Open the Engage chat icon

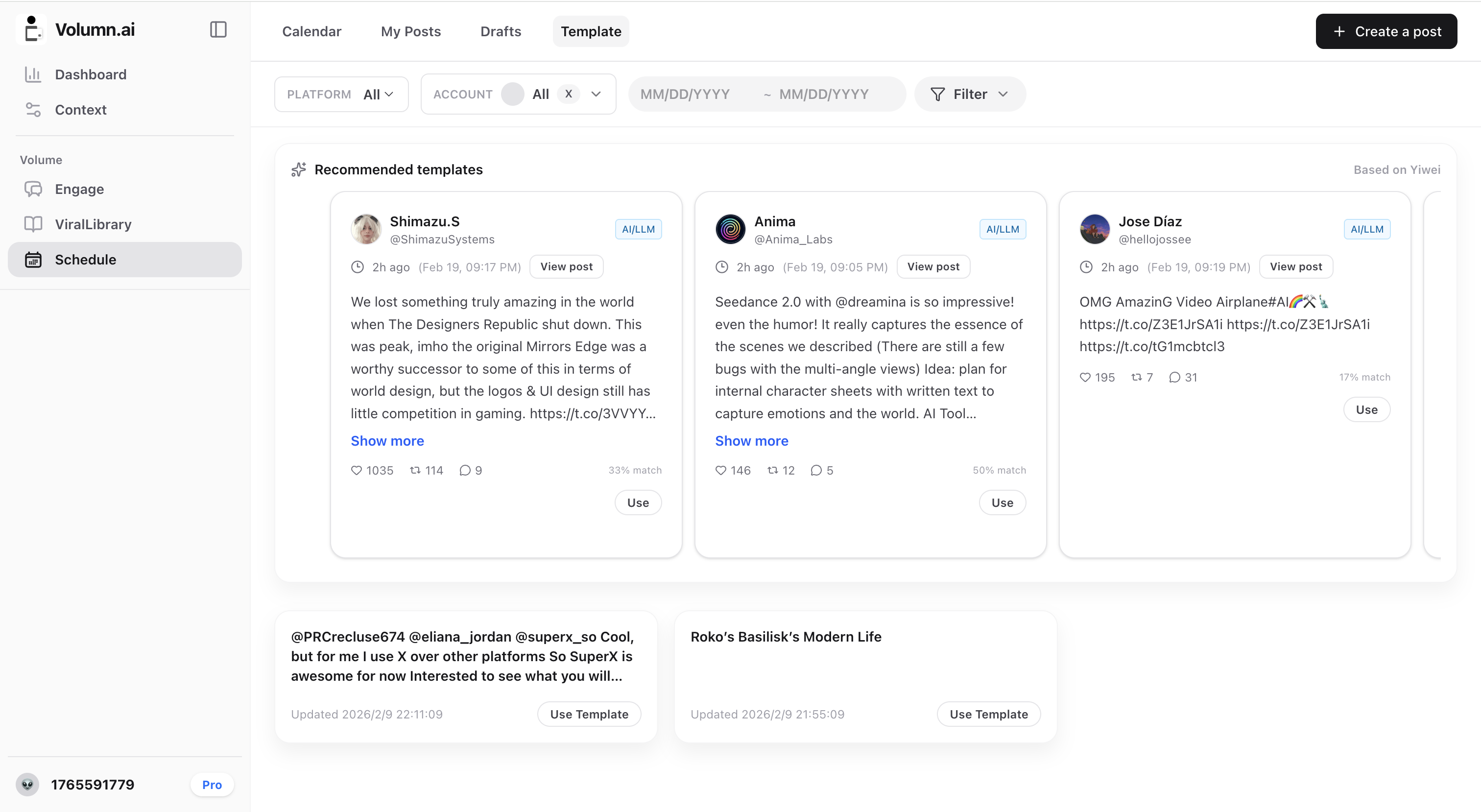click(33, 189)
